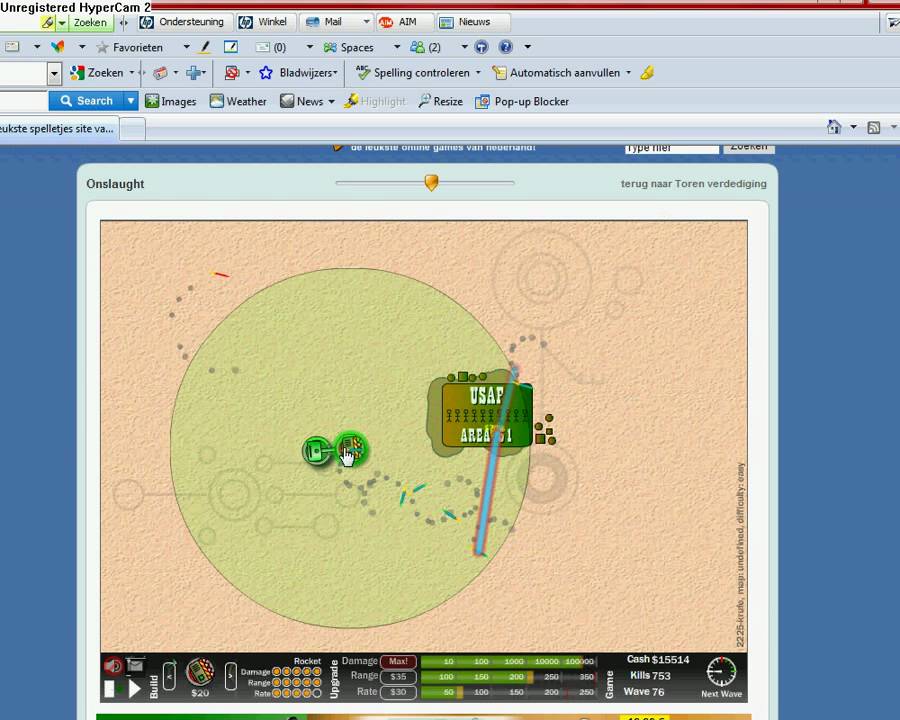Buy the $30 Rate upgrade
The height and width of the screenshot is (720, 900).
point(398,692)
